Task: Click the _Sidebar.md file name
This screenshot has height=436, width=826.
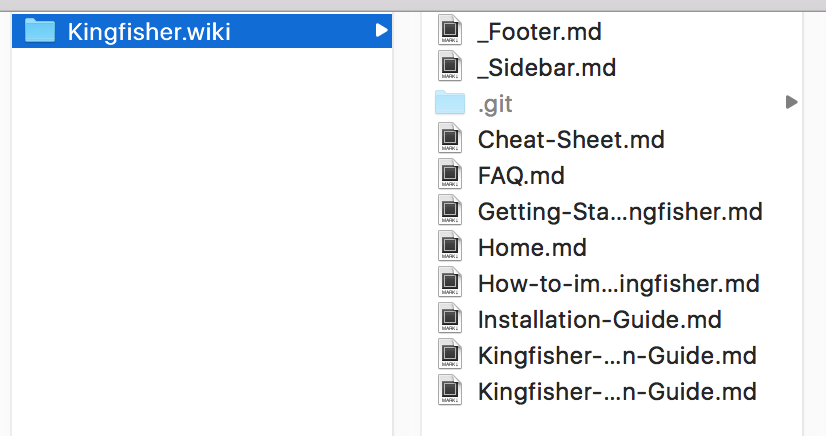Action: tap(547, 68)
